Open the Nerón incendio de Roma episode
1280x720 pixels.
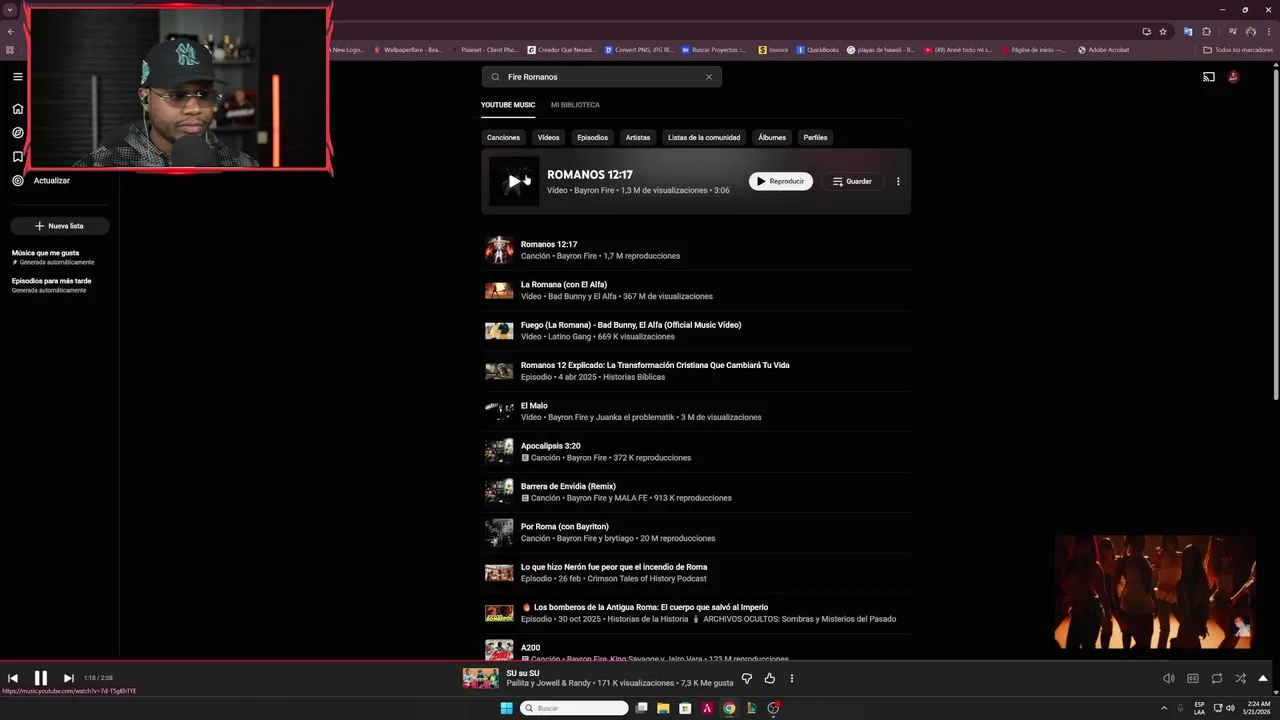696,572
